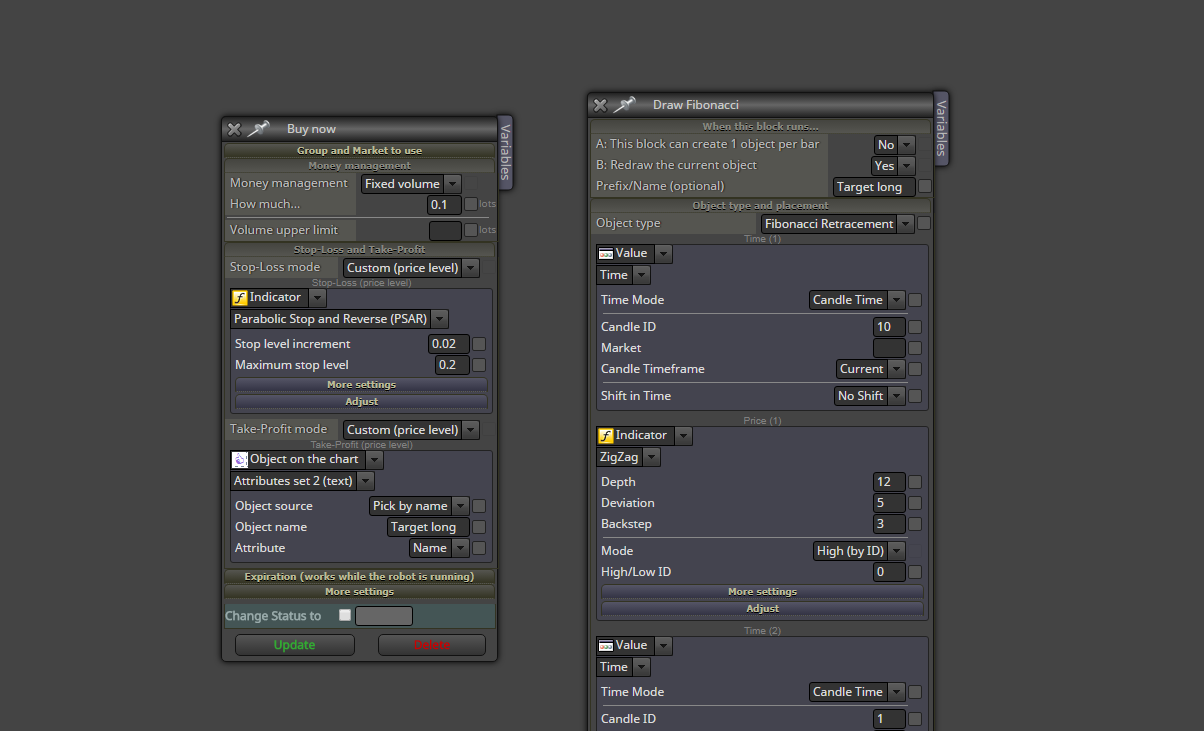Open Redraw current object Yes dropdown

pyautogui.click(x=893, y=166)
